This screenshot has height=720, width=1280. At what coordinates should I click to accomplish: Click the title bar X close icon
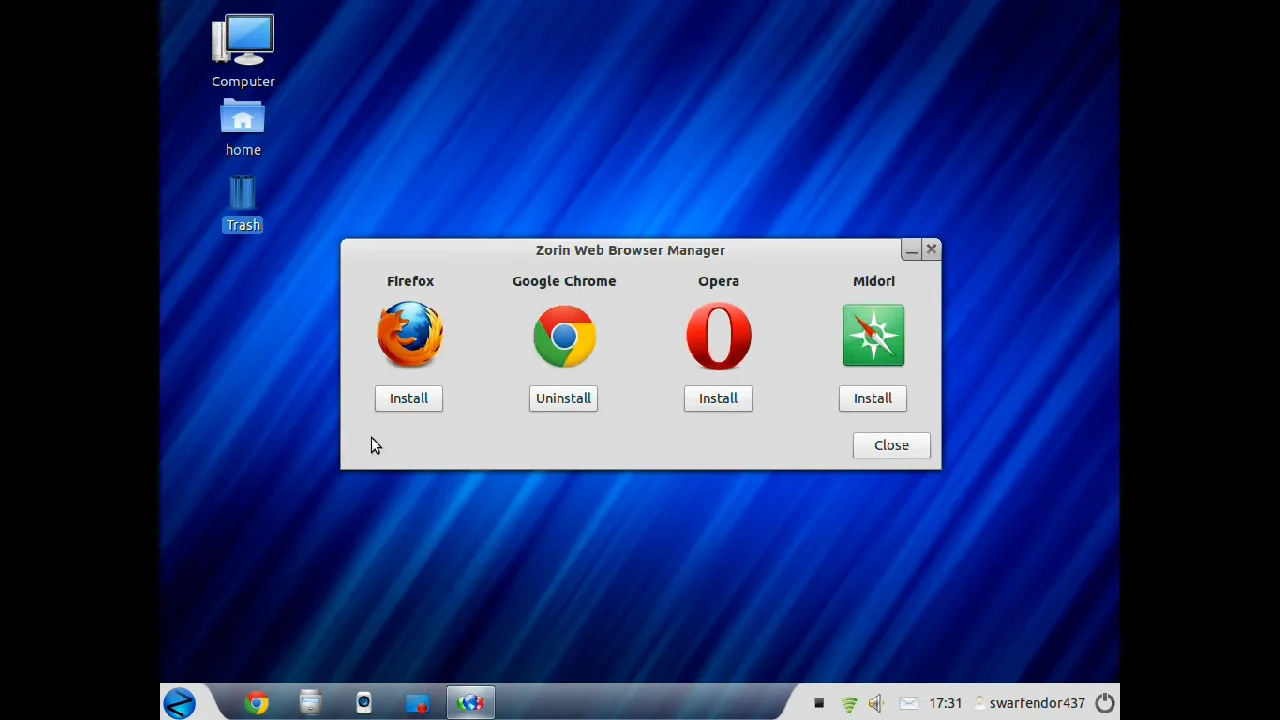pyautogui.click(x=931, y=249)
